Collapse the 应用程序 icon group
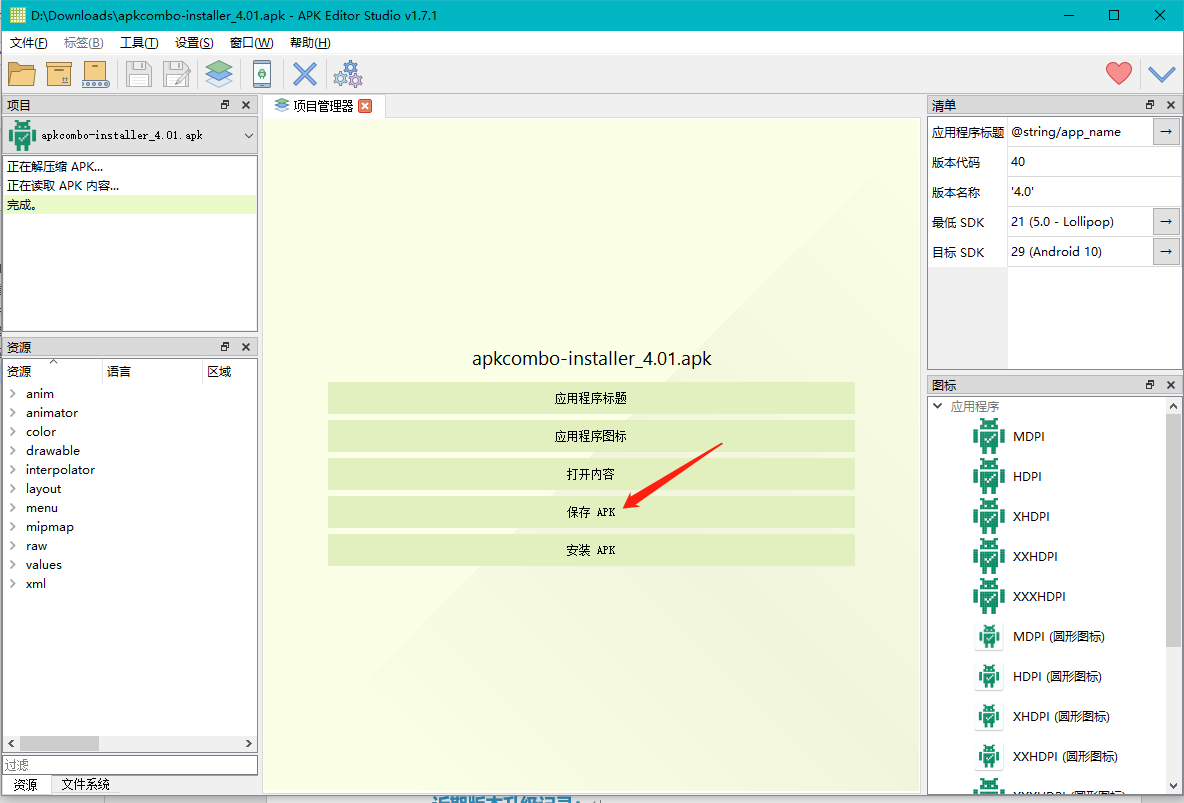 [938, 406]
